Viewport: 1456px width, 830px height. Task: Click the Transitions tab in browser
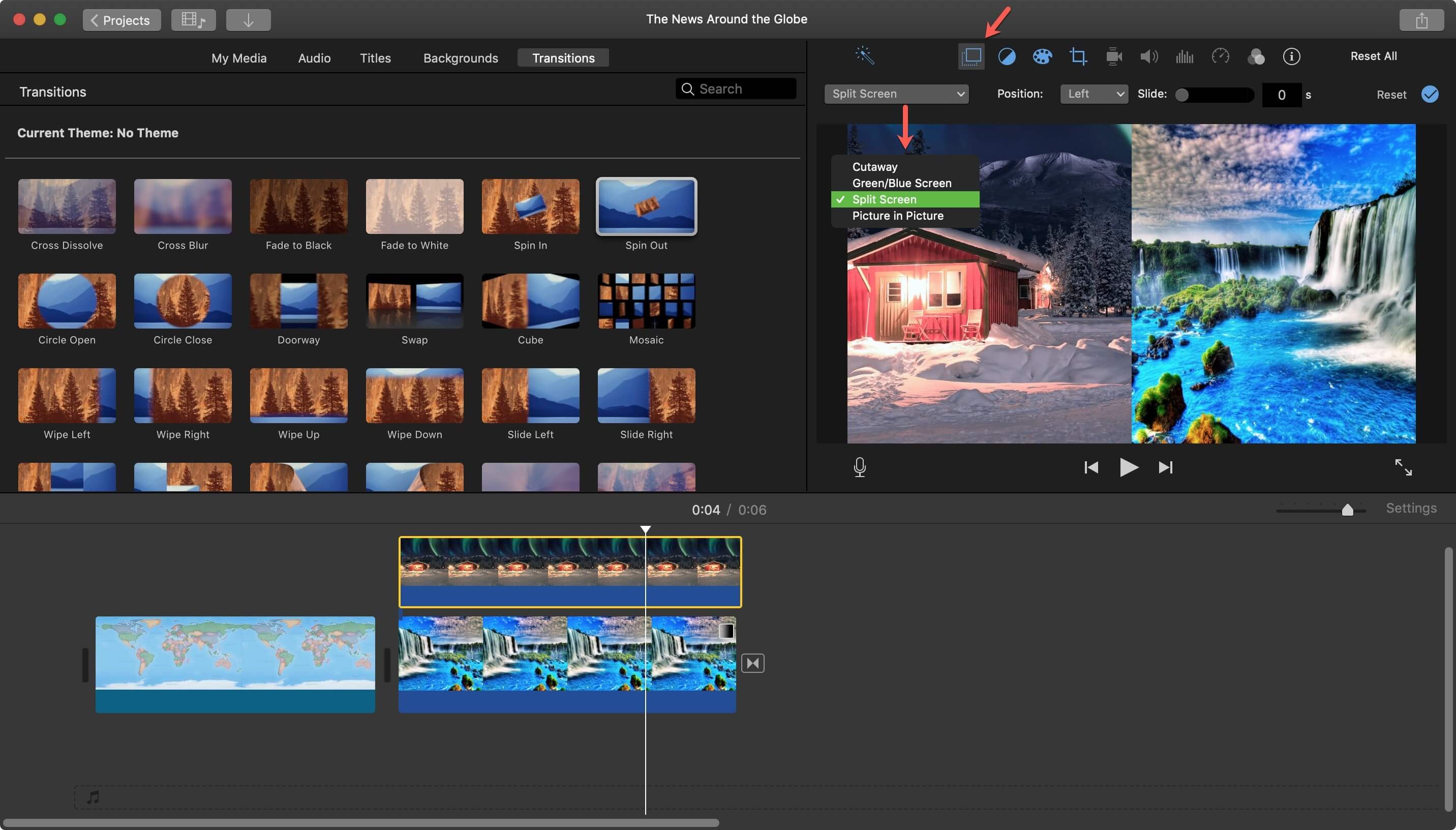(x=563, y=57)
